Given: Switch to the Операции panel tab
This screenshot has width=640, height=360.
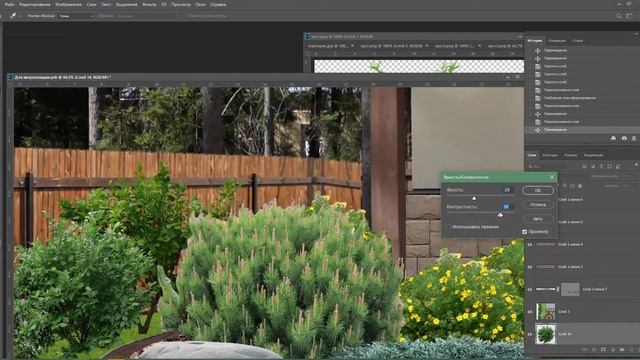Looking at the screenshot, I should 557,41.
